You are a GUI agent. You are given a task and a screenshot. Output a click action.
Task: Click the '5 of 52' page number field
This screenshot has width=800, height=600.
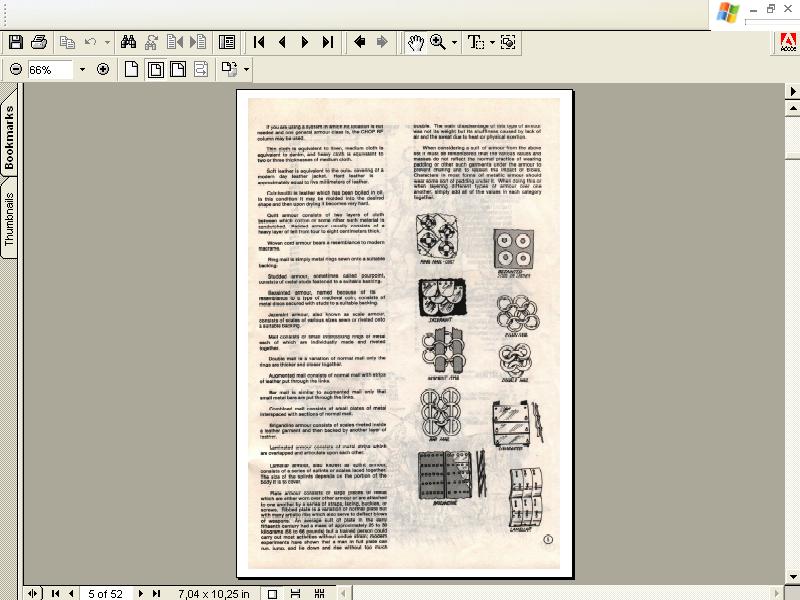pyautogui.click(x=106, y=594)
